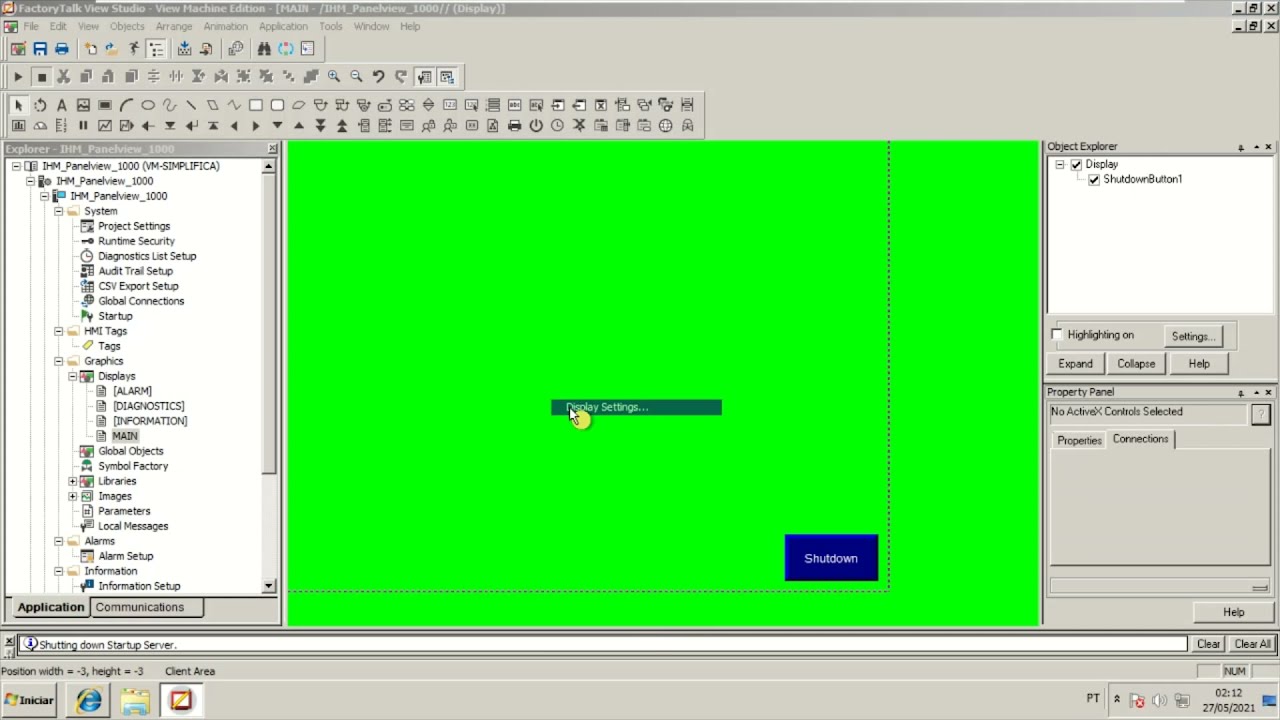1280x720 pixels.
Task: Select the Time Date Display clock tool
Action: tap(557, 126)
